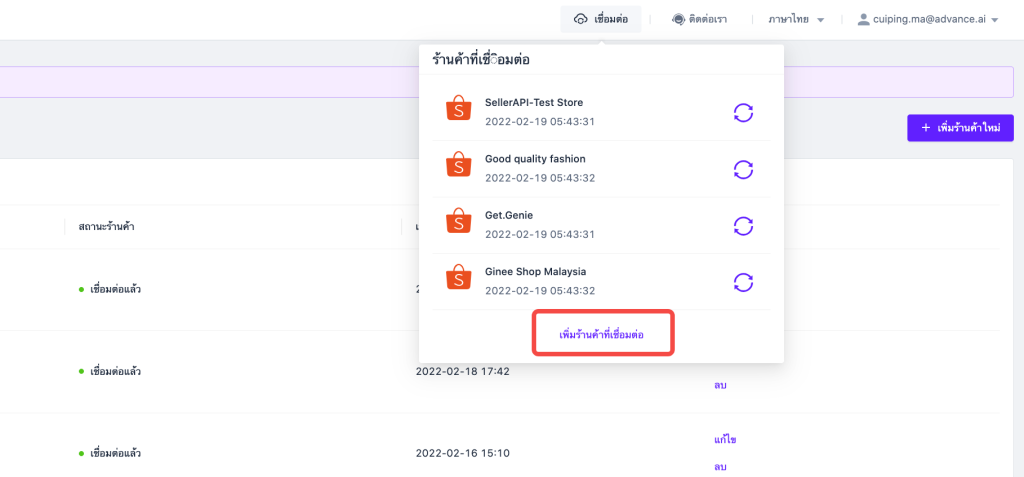This screenshot has width=1024, height=477.
Task: Click timestamp under SellerAPI-Test Store
Action: pos(540,122)
